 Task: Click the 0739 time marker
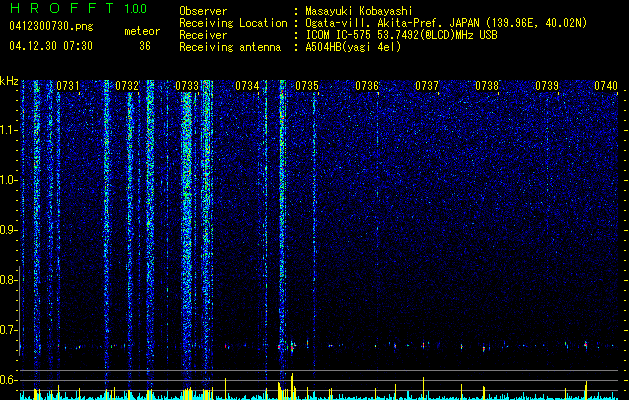[547, 86]
